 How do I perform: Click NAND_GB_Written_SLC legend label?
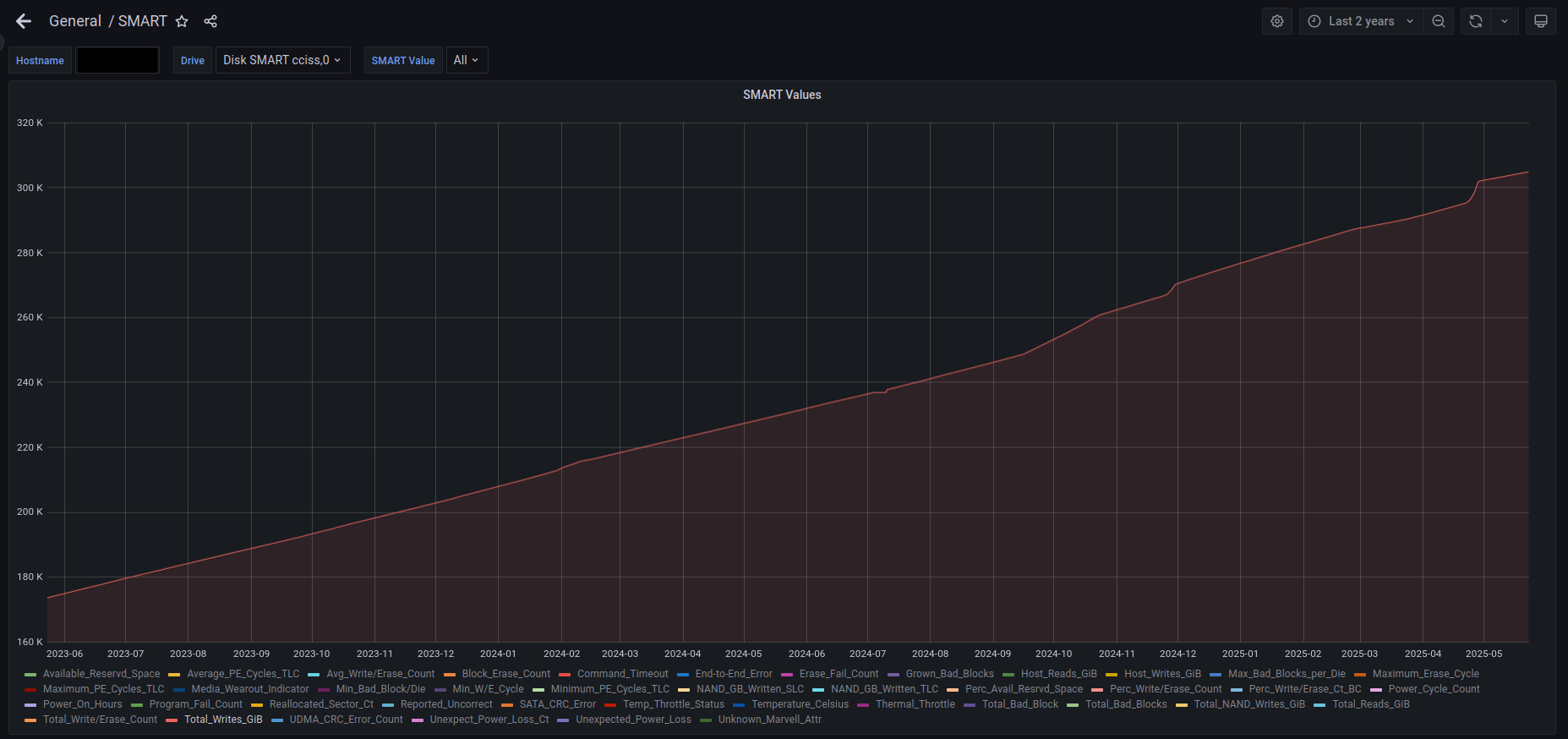[x=751, y=689]
